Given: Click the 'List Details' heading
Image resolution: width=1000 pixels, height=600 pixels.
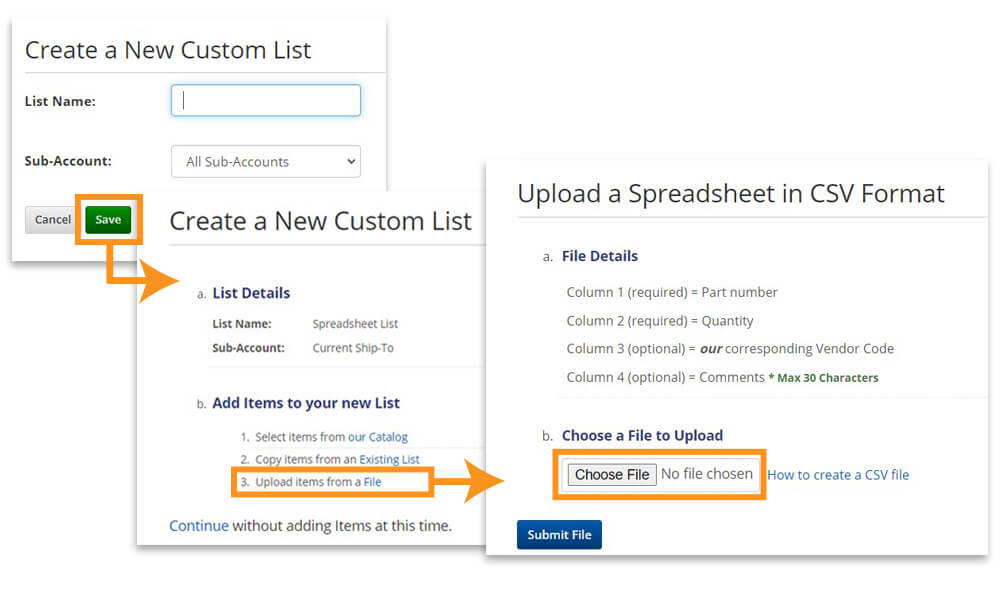Looking at the screenshot, I should [251, 293].
